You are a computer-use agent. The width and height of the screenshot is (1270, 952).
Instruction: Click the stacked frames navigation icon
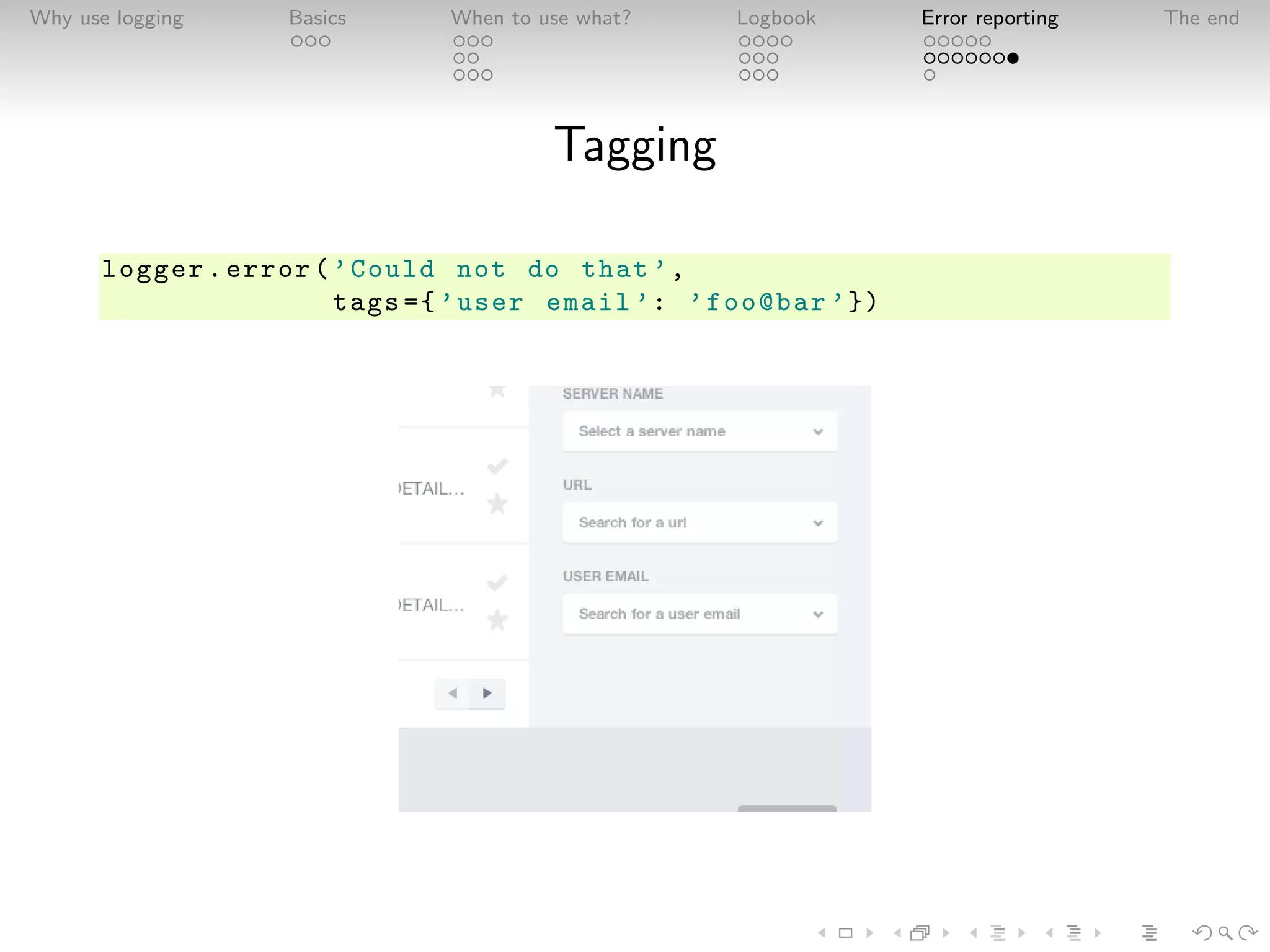click(x=920, y=933)
